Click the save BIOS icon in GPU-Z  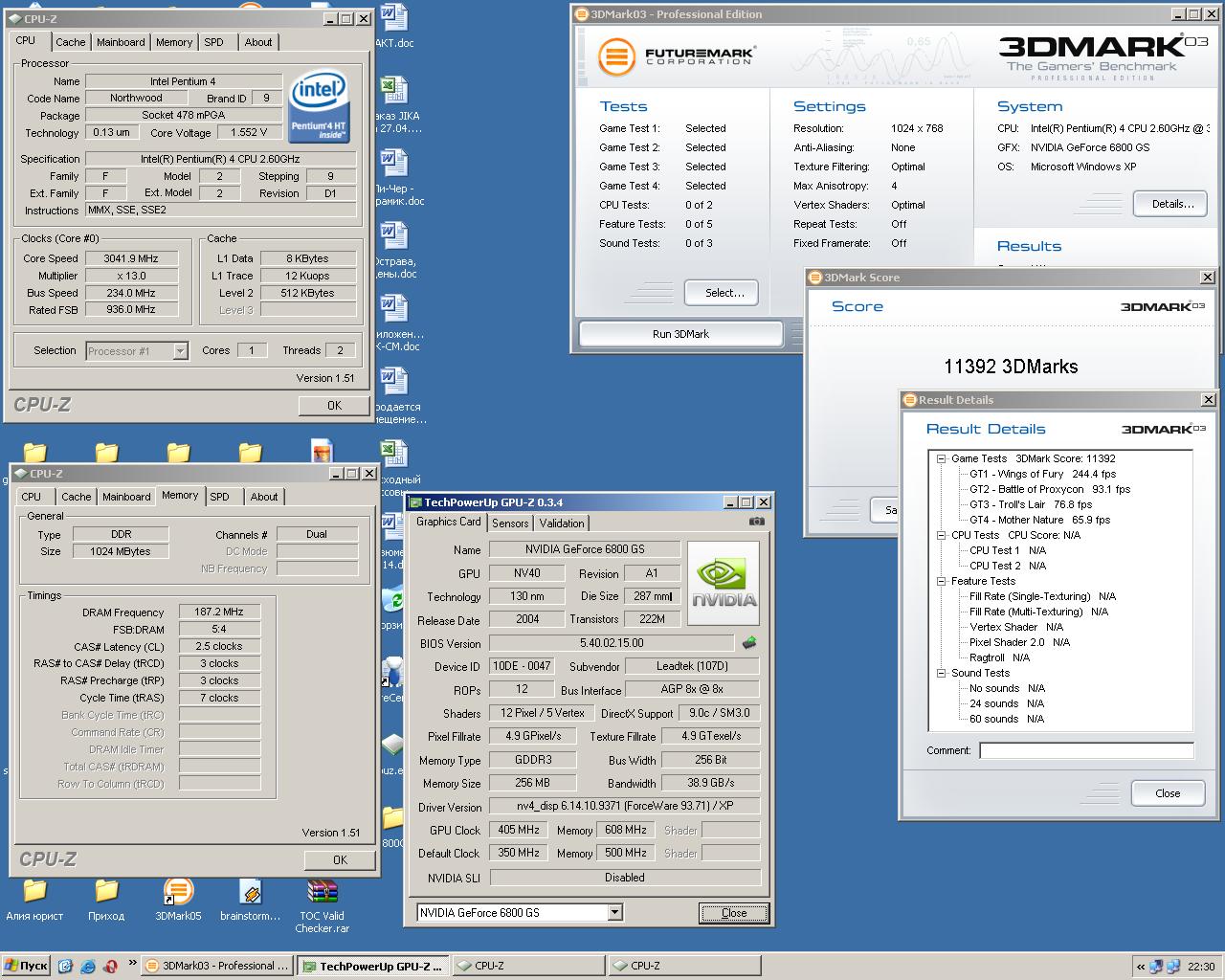coord(749,643)
